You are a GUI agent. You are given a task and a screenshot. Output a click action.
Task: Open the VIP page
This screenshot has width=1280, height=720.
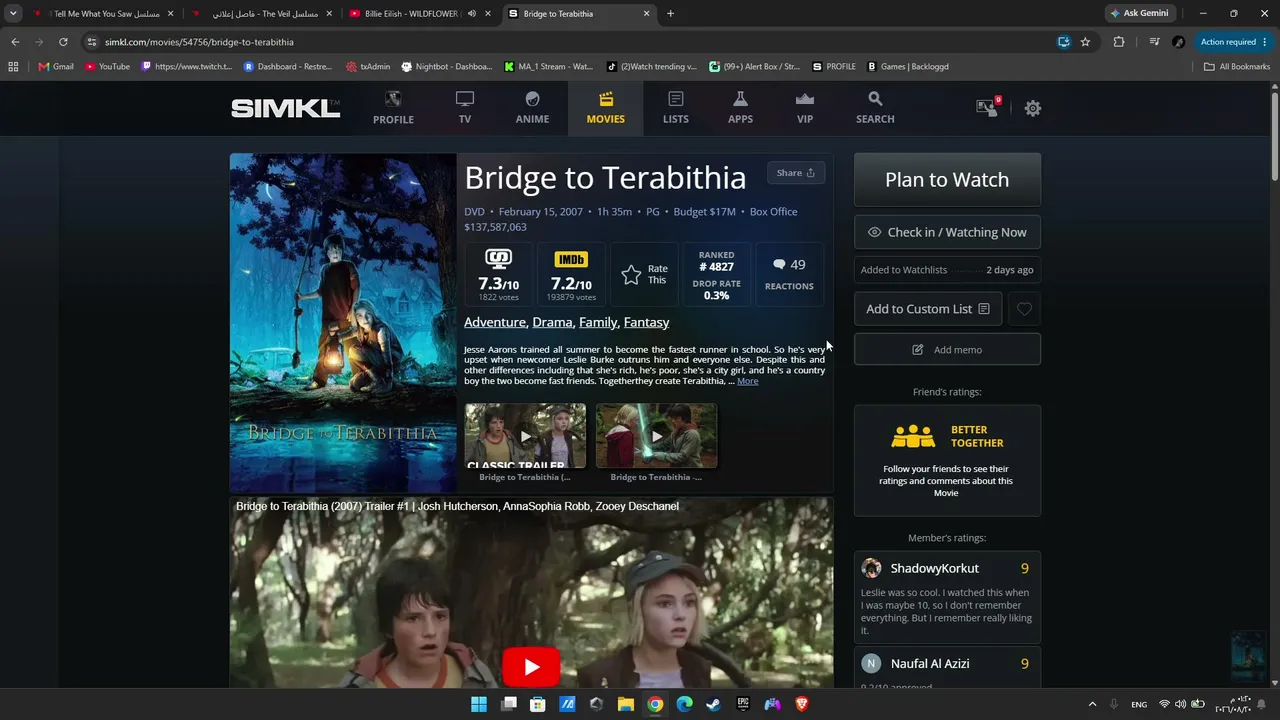point(805,108)
